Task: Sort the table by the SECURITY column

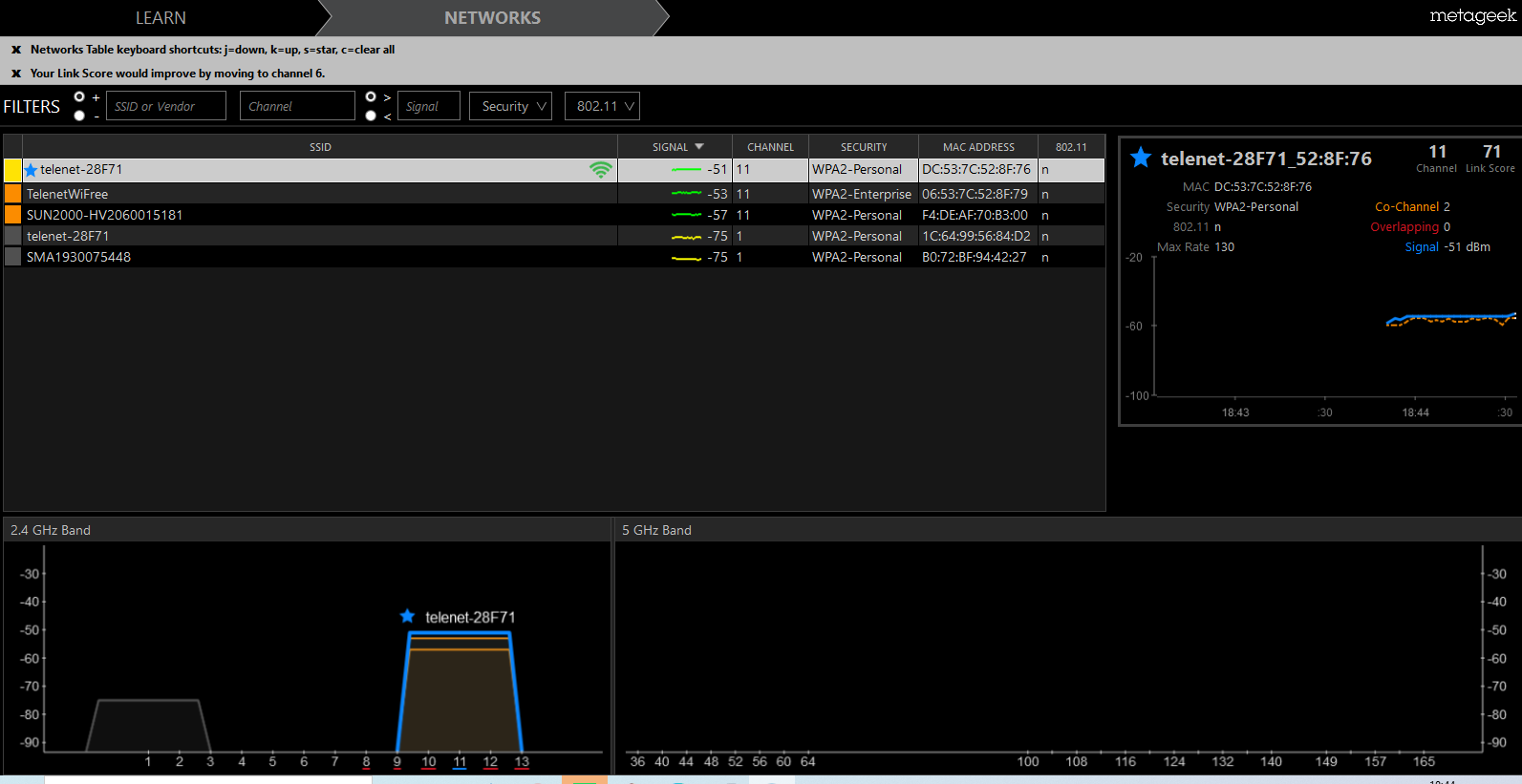Action: click(864, 147)
